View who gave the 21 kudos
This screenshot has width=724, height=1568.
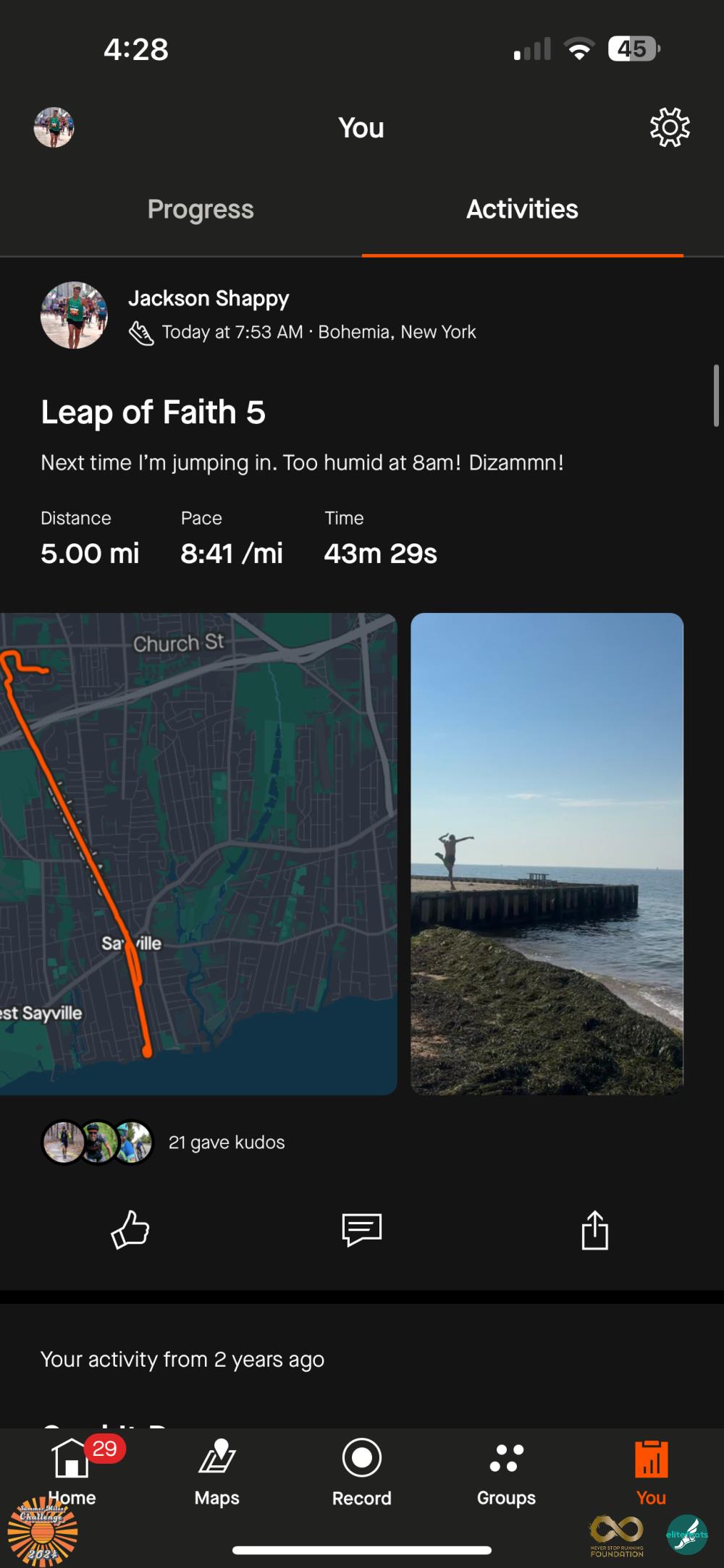[226, 1143]
